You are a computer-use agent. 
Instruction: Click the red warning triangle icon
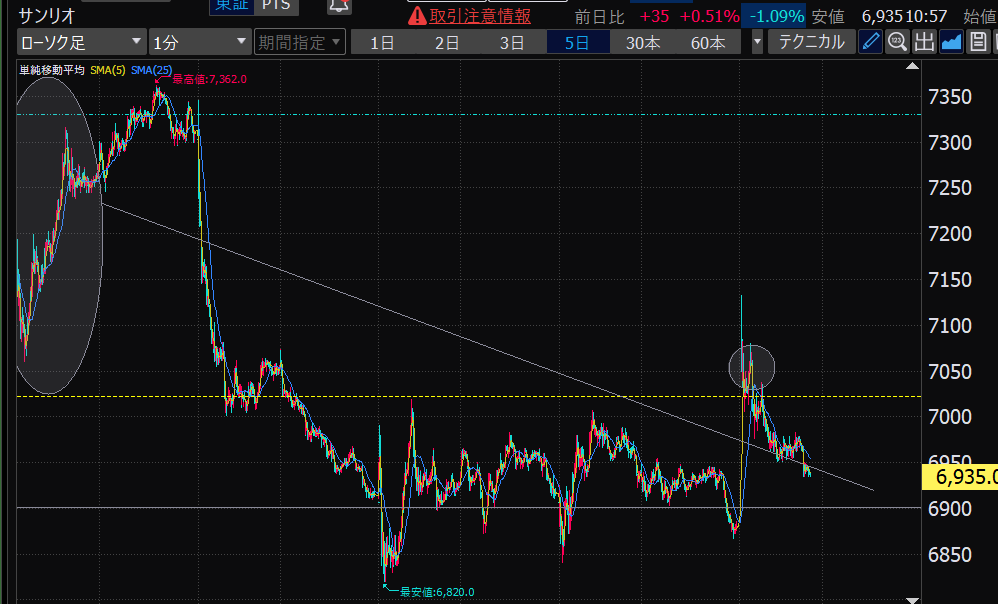417,16
